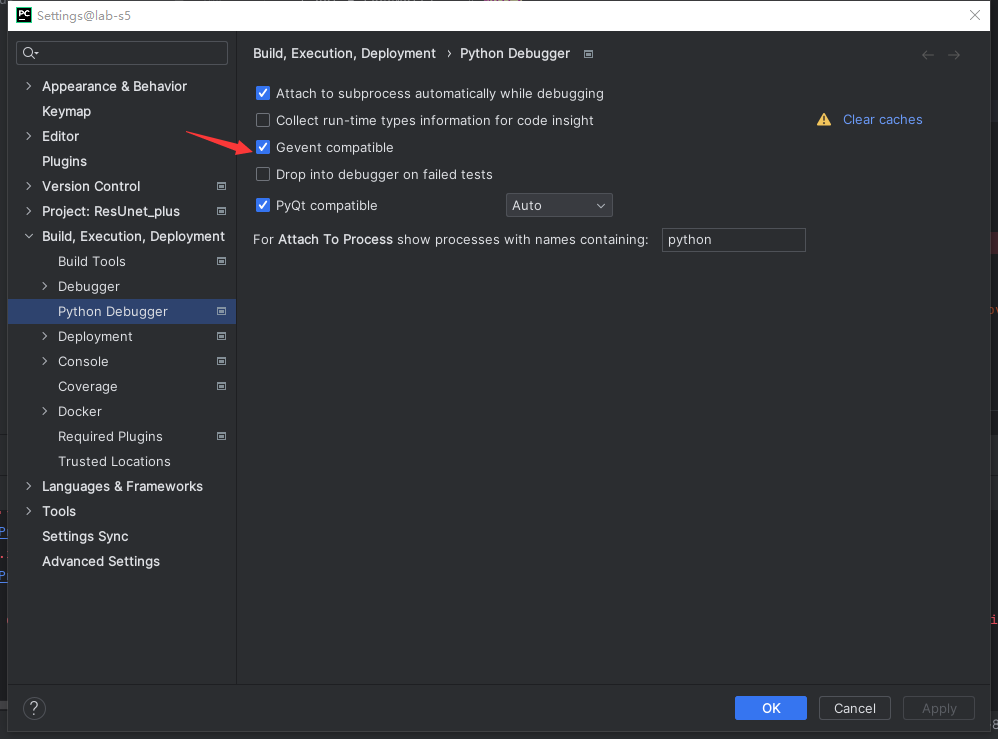Expand the Appearance & Behavior section

click(x=29, y=86)
